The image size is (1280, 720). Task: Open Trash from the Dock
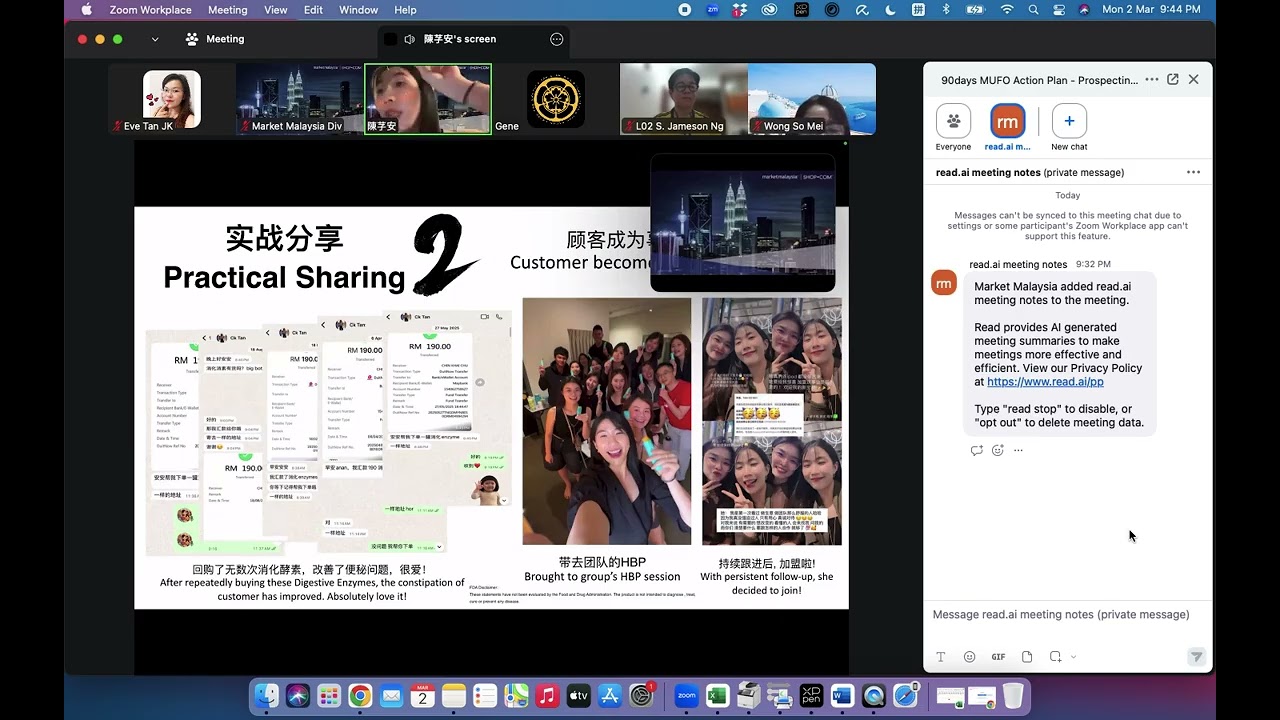1013,695
